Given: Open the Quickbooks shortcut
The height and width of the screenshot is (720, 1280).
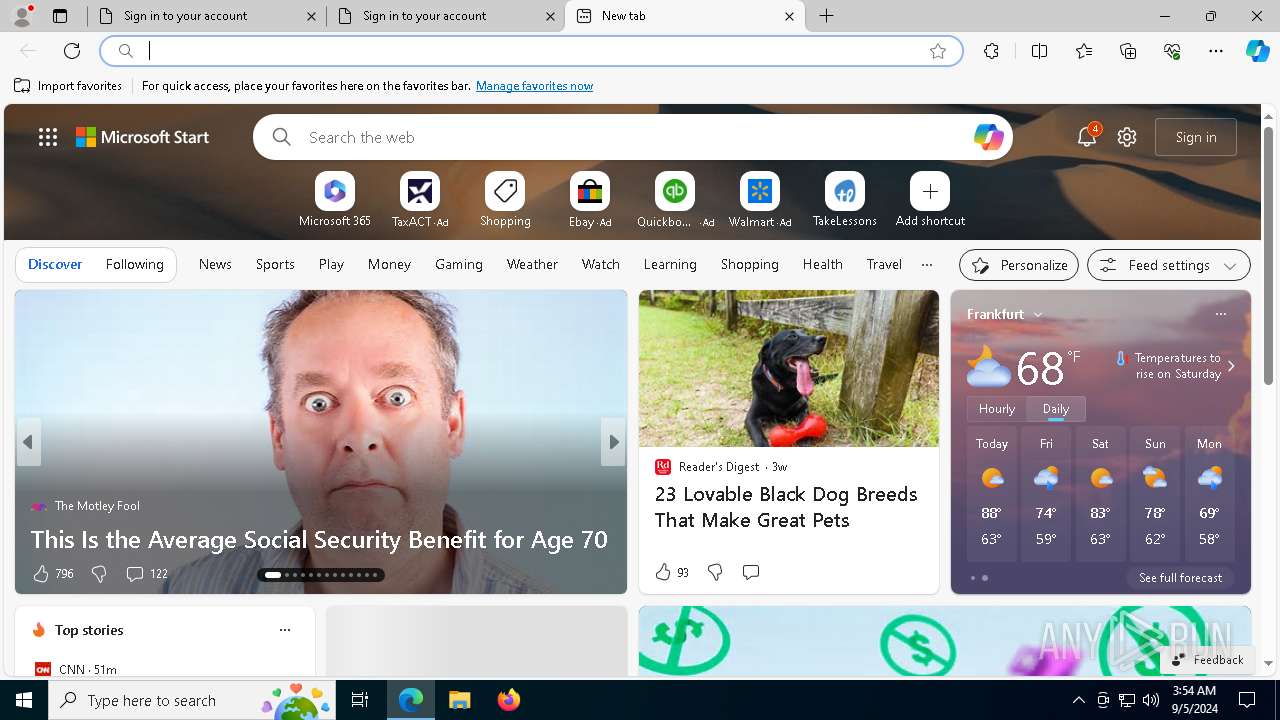Looking at the screenshot, I should (x=675, y=200).
